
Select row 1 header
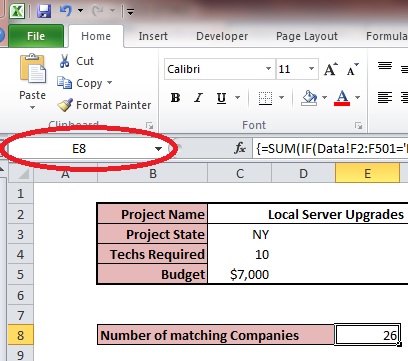(x=21, y=193)
